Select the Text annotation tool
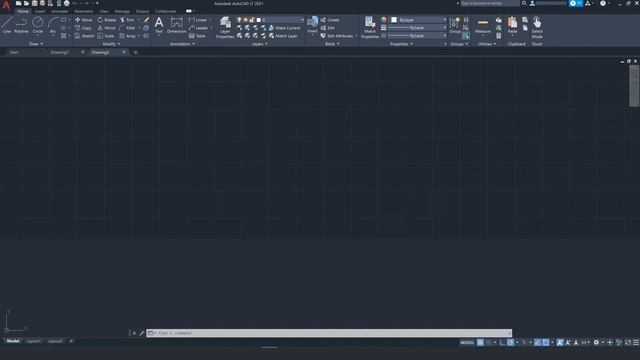Image resolution: width=640 pixels, height=360 pixels. coord(159,24)
